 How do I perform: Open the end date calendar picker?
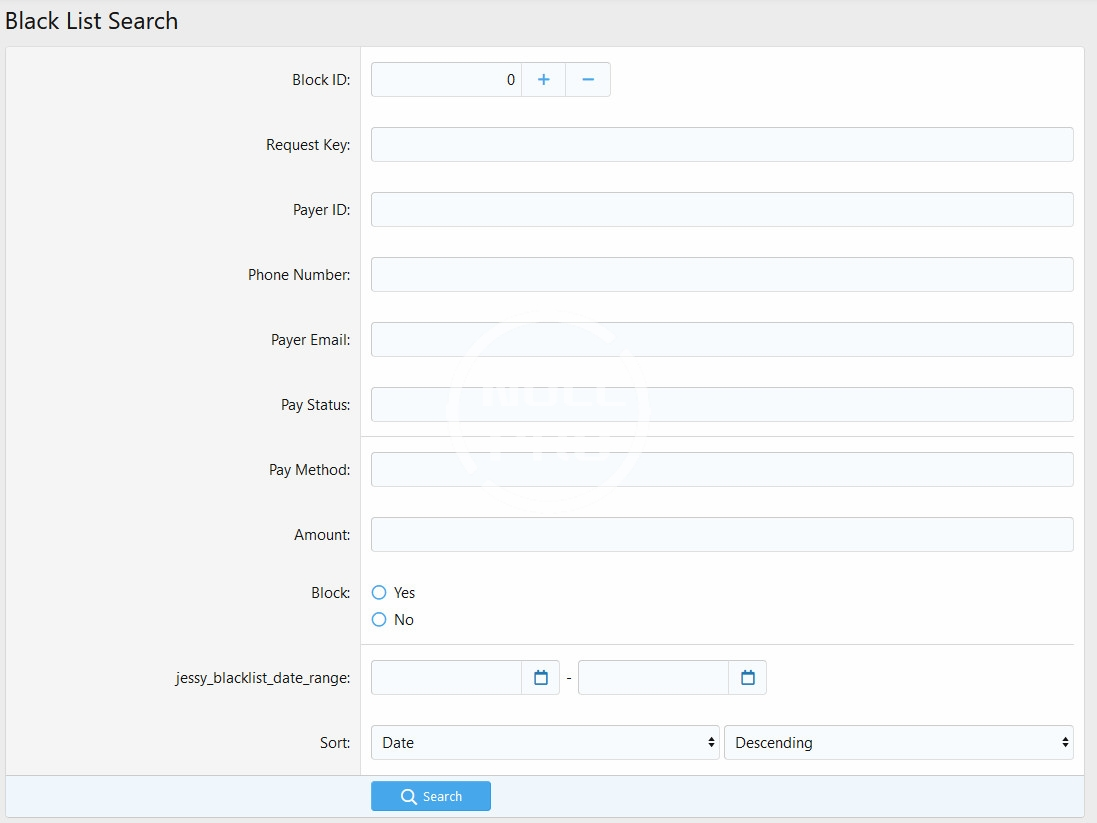point(748,678)
